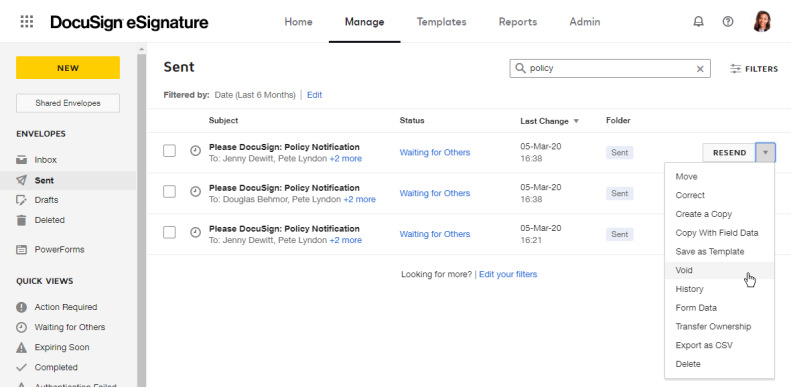This screenshot has width=791, height=387.
Task: Choose Correct in the envelope menu
Action: pyautogui.click(x=719, y=195)
